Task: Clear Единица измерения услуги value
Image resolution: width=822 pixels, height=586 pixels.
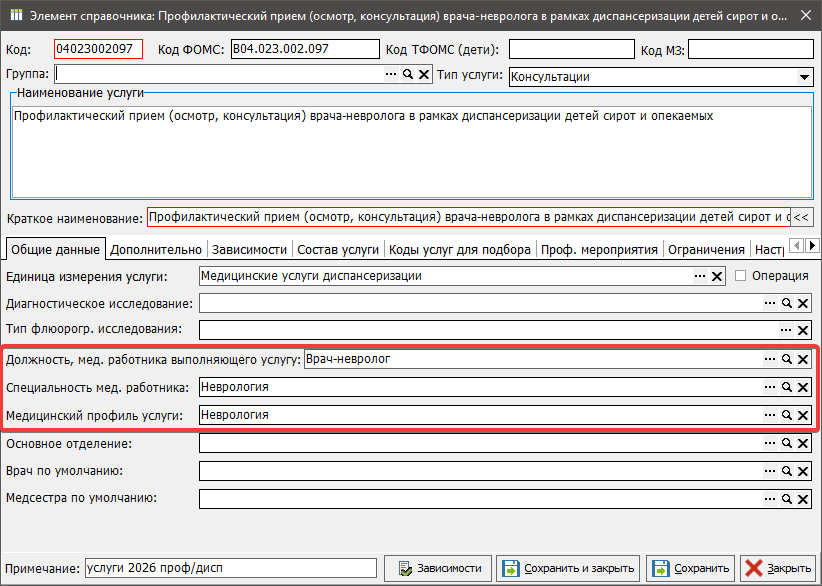Action: [x=717, y=276]
